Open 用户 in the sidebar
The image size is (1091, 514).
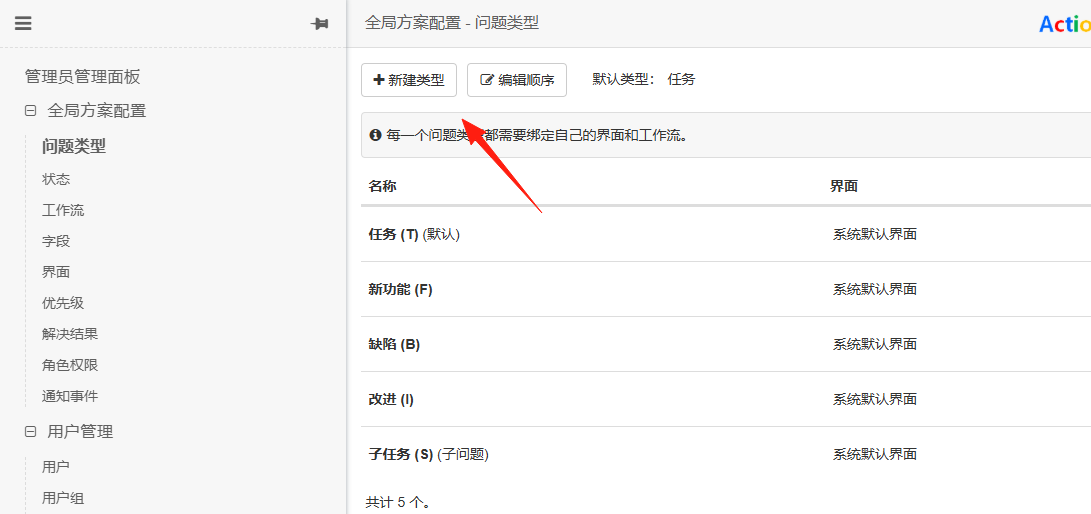[56, 467]
